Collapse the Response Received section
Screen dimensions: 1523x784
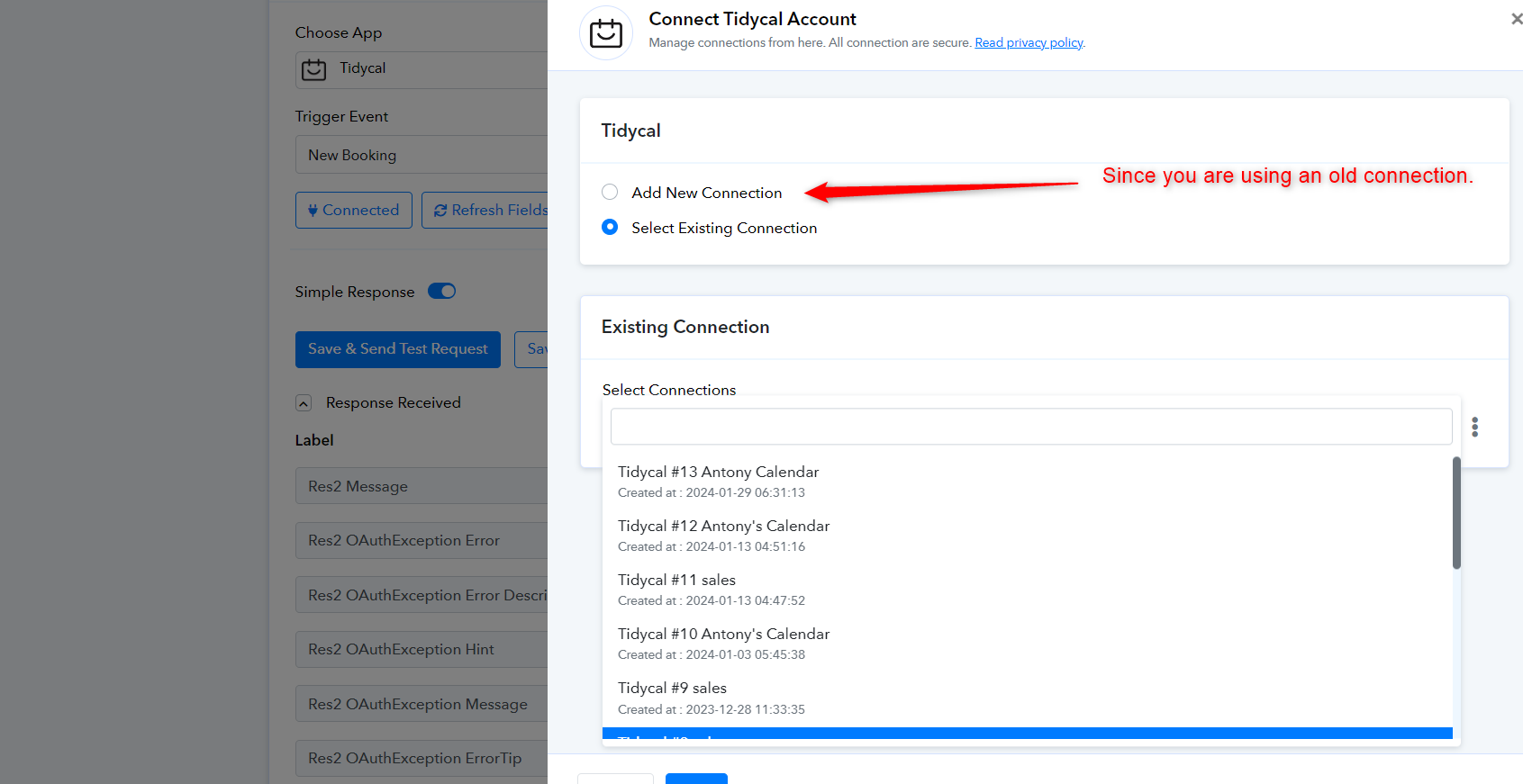(x=304, y=403)
